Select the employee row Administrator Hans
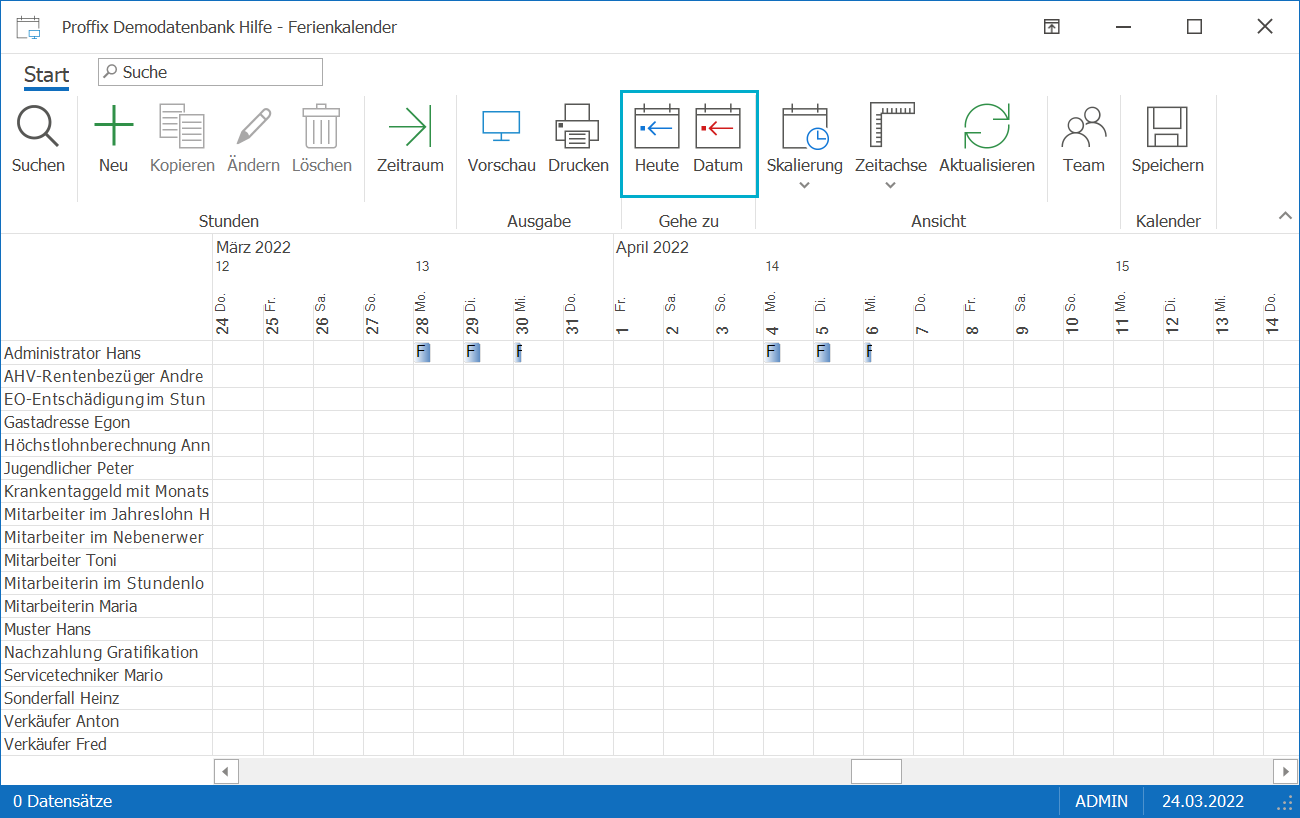 [x=106, y=353]
